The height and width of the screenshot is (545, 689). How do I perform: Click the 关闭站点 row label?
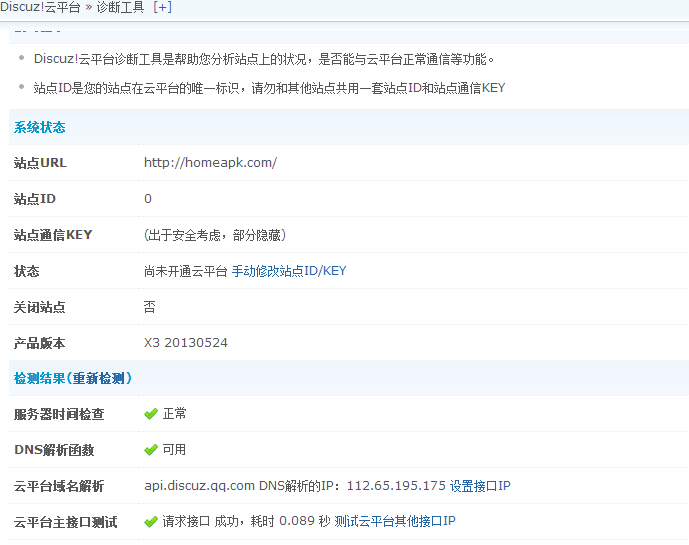(x=40, y=307)
